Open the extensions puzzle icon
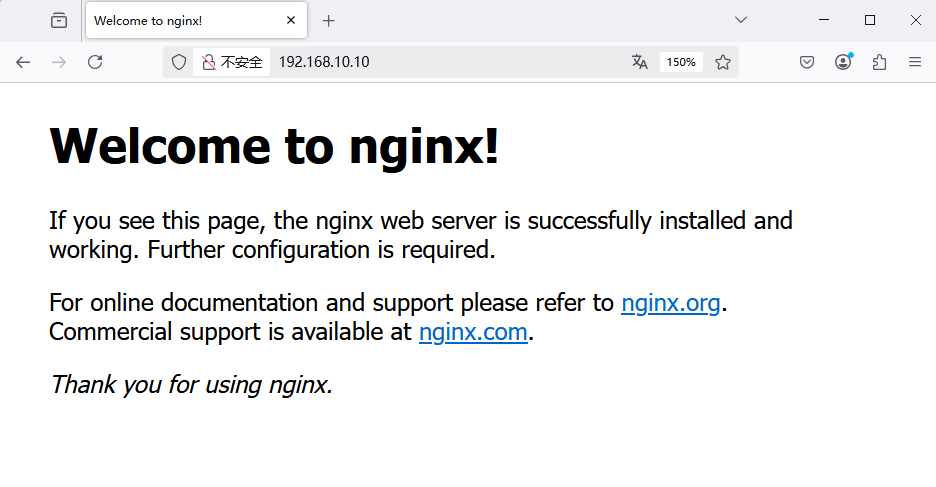This screenshot has width=936, height=487. (879, 62)
